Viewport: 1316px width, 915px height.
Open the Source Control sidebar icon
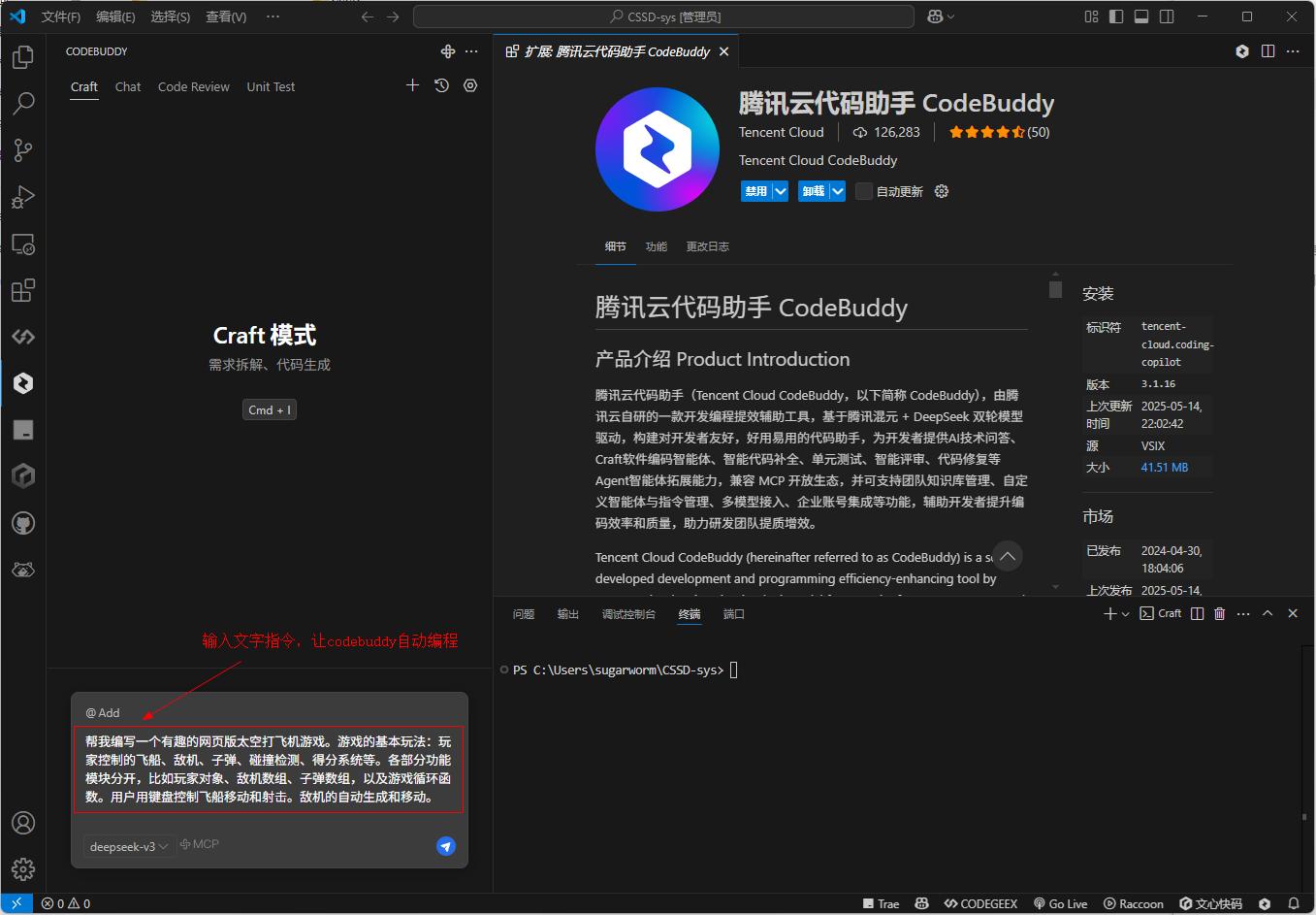[x=23, y=149]
